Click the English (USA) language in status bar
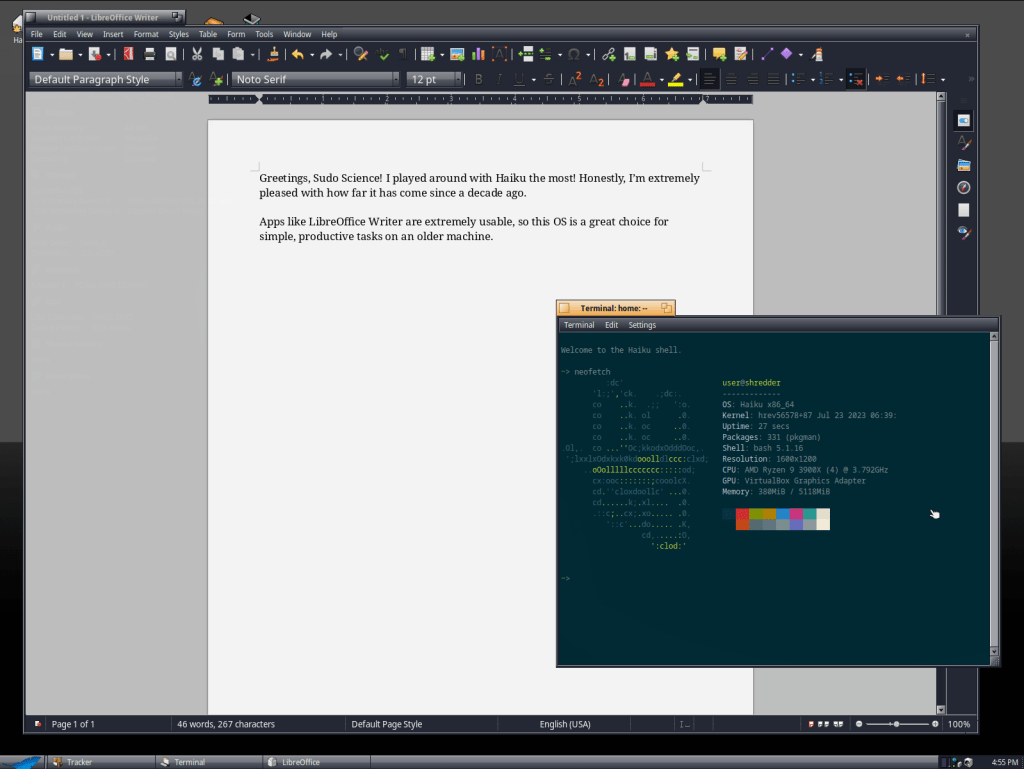 565,724
